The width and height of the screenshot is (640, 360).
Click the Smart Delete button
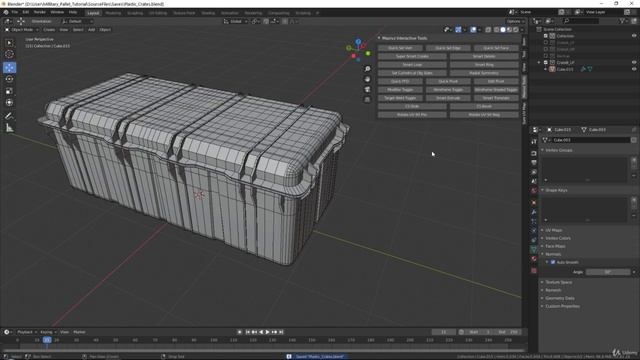[x=484, y=56]
